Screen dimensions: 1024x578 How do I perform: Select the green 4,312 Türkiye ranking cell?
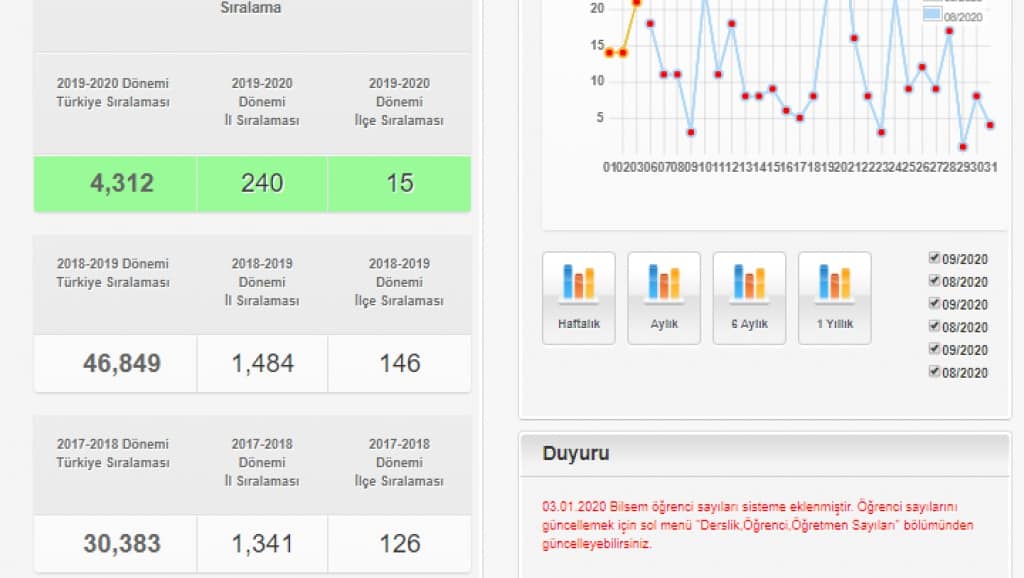click(115, 183)
